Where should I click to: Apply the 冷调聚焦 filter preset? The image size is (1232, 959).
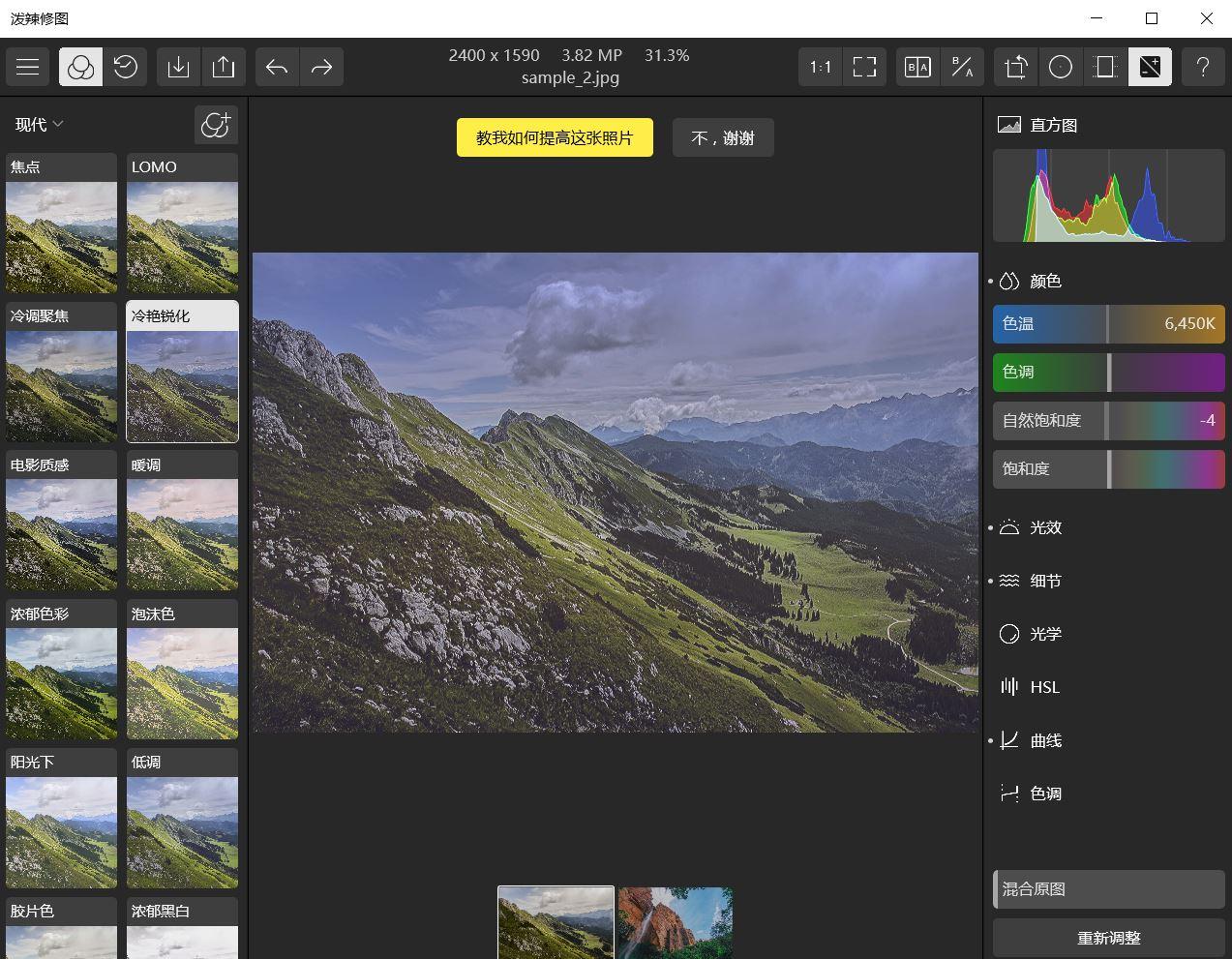click(x=61, y=372)
